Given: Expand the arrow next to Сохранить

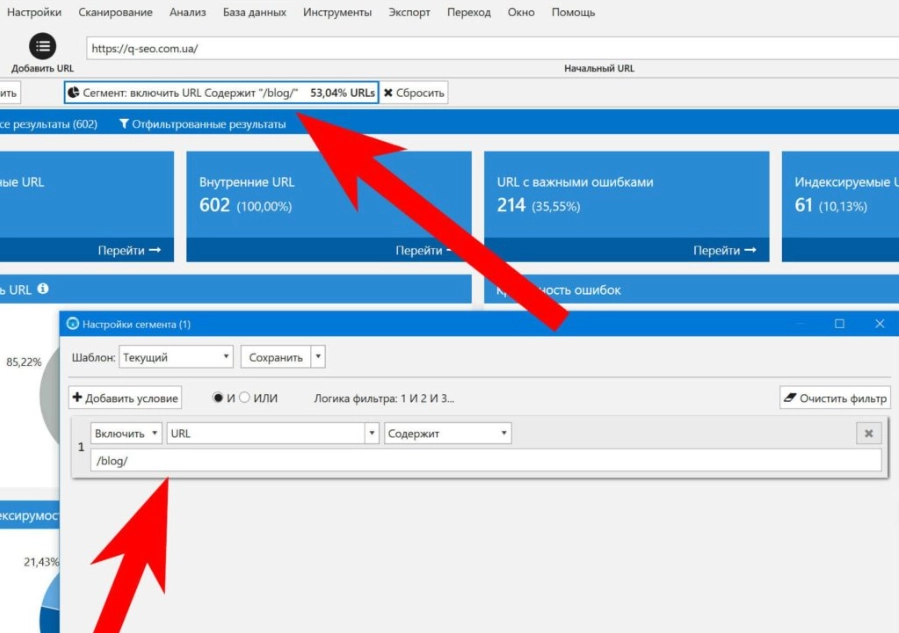Looking at the screenshot, I should point(318,357).
